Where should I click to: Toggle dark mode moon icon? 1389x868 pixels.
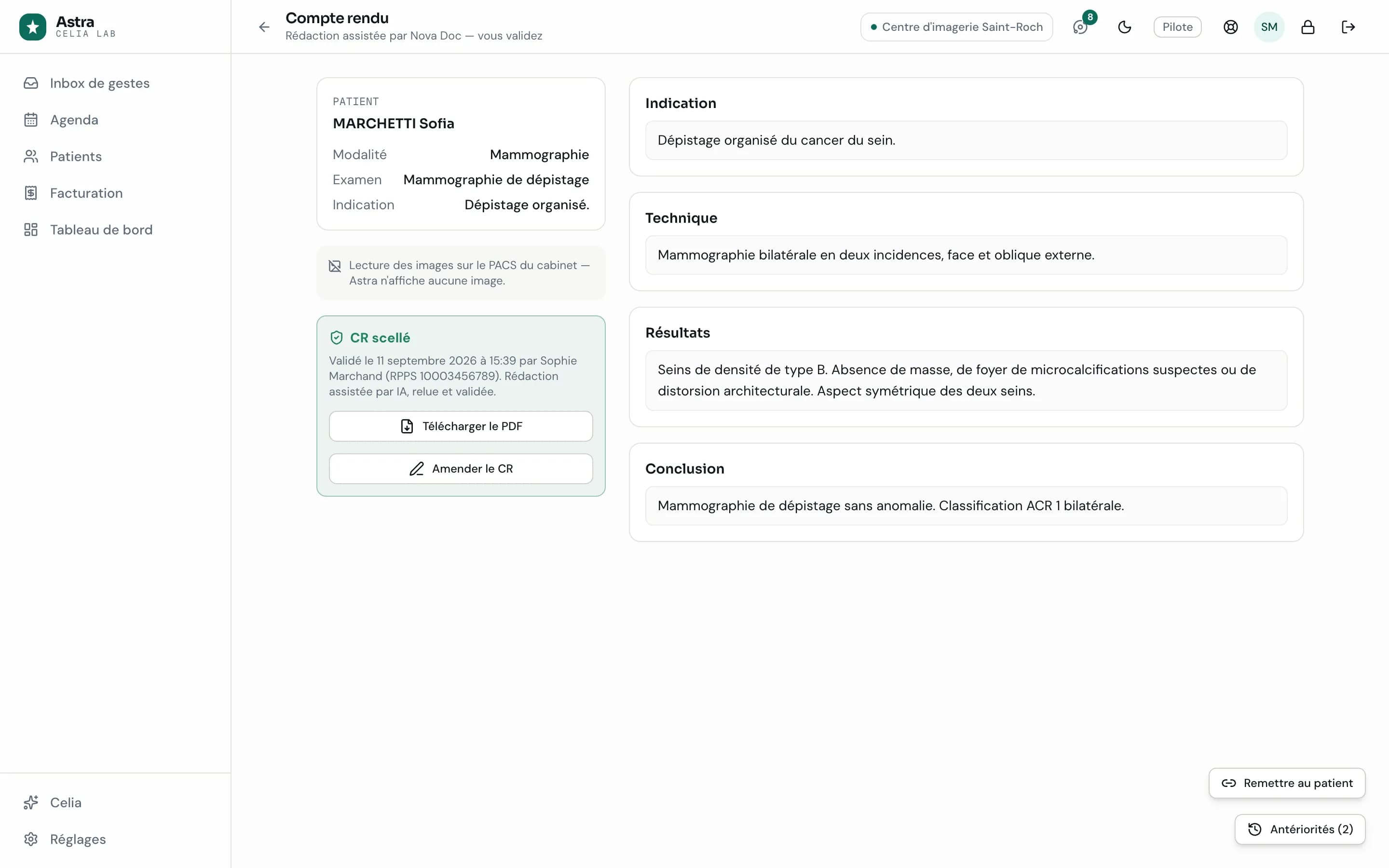1124,27
